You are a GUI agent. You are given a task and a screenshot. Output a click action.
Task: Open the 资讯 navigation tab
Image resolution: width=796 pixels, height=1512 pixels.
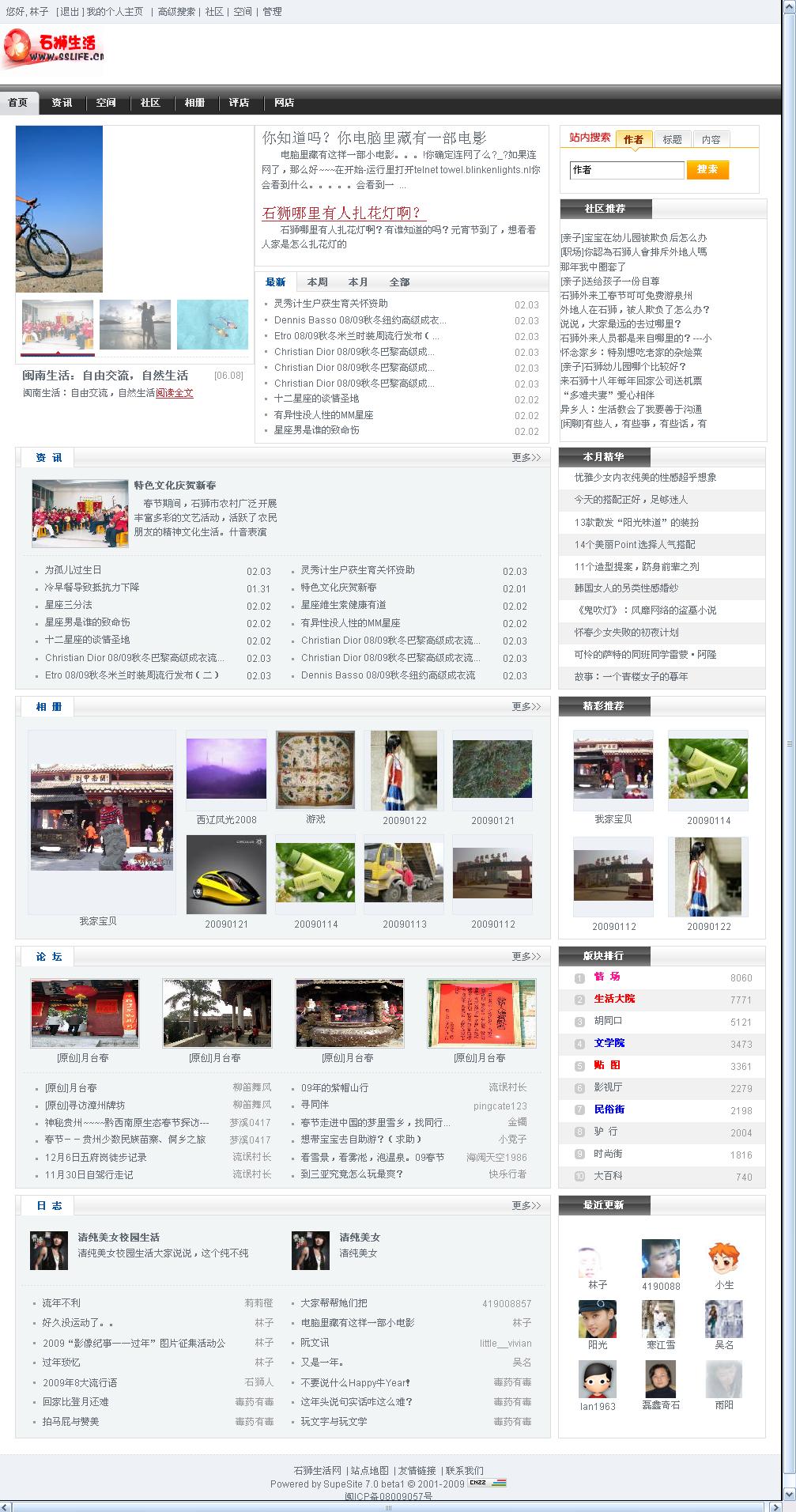pyautogui.click(x=62, y=103)
